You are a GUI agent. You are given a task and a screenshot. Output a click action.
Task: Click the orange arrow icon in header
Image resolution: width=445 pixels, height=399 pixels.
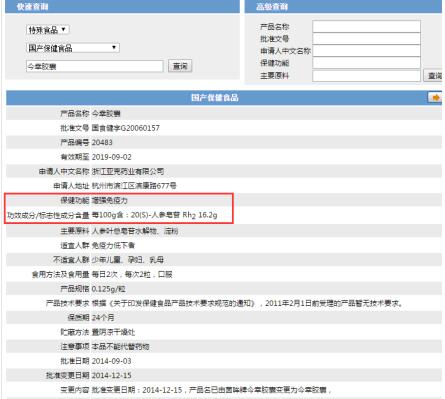point(435,97)
